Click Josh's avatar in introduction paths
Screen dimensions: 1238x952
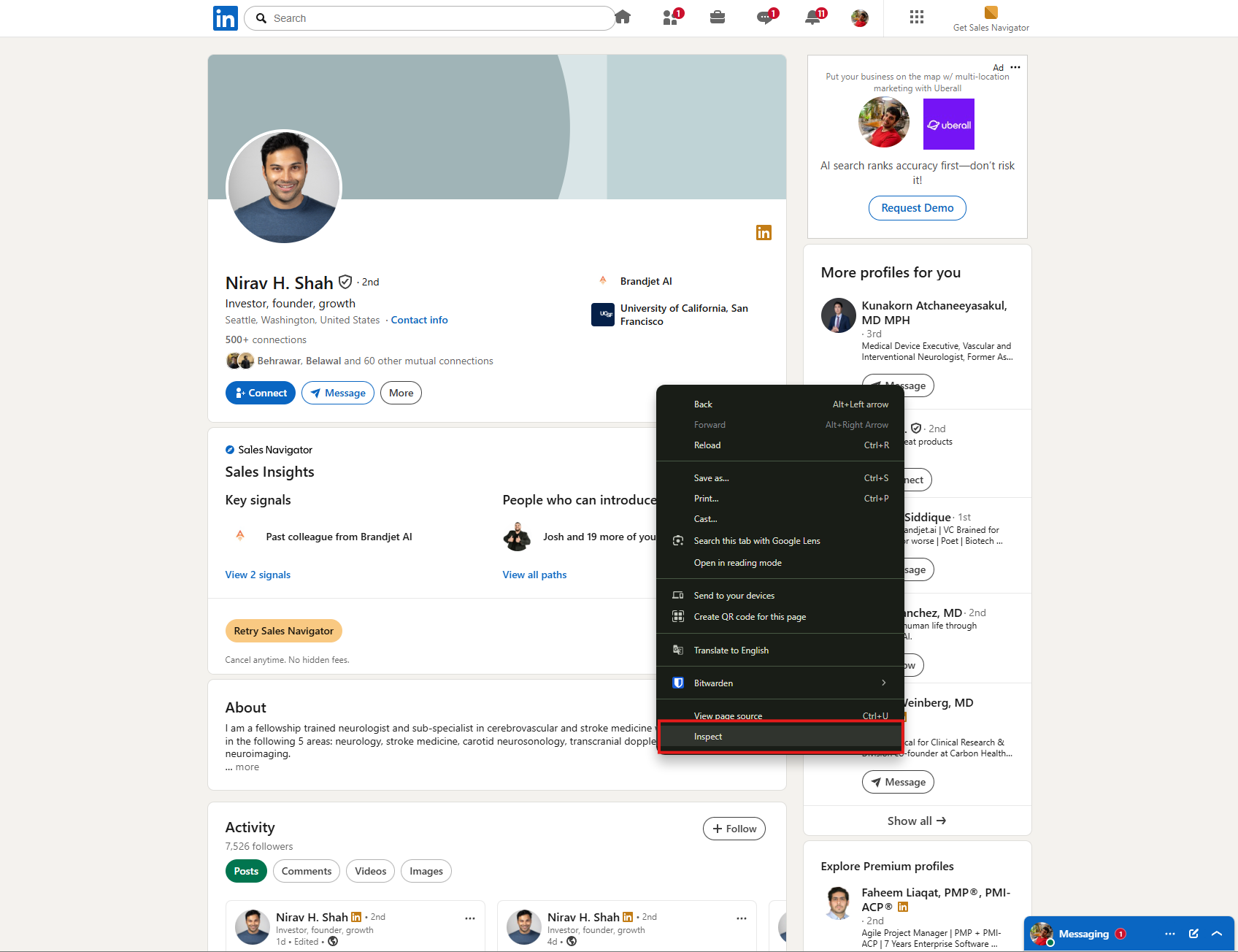(518, 537)
